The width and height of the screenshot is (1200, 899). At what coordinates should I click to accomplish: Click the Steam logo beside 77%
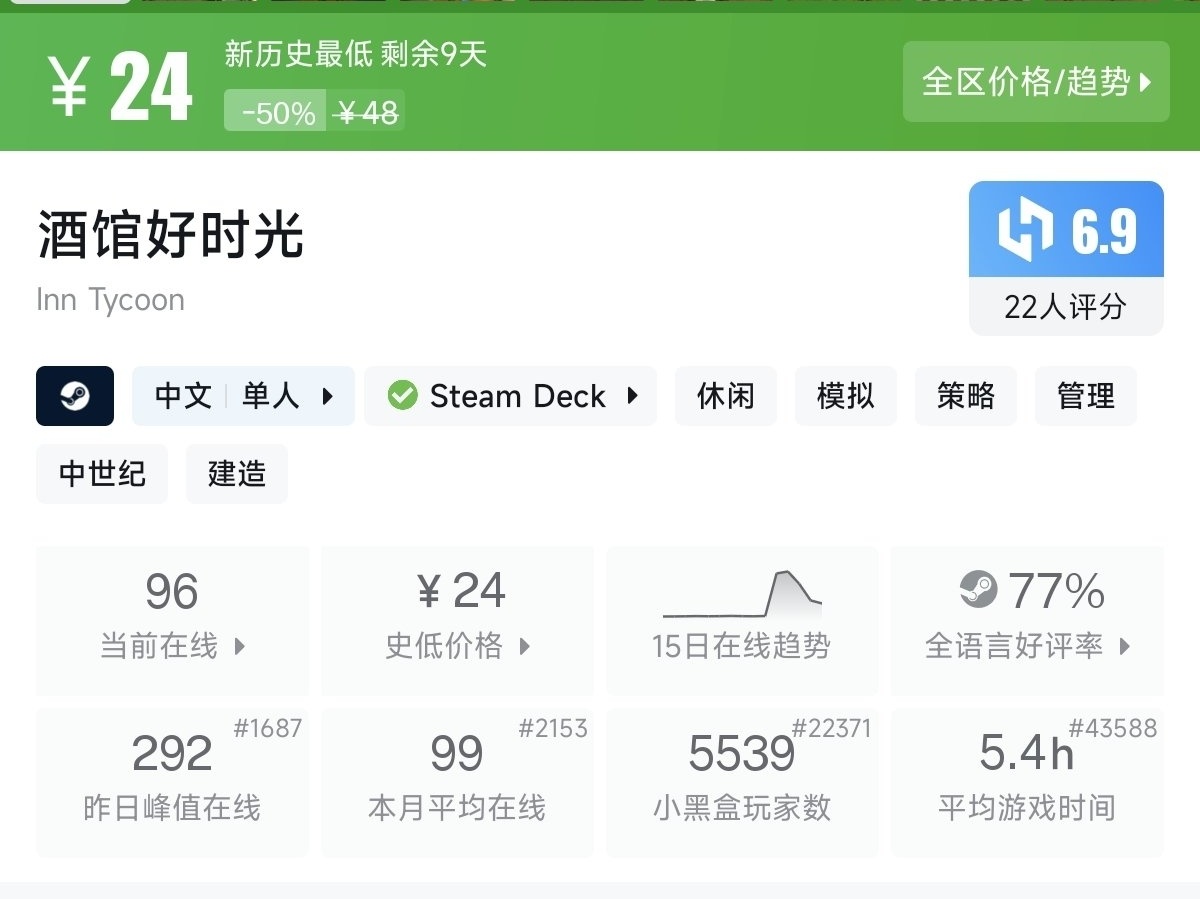[978, 589]
